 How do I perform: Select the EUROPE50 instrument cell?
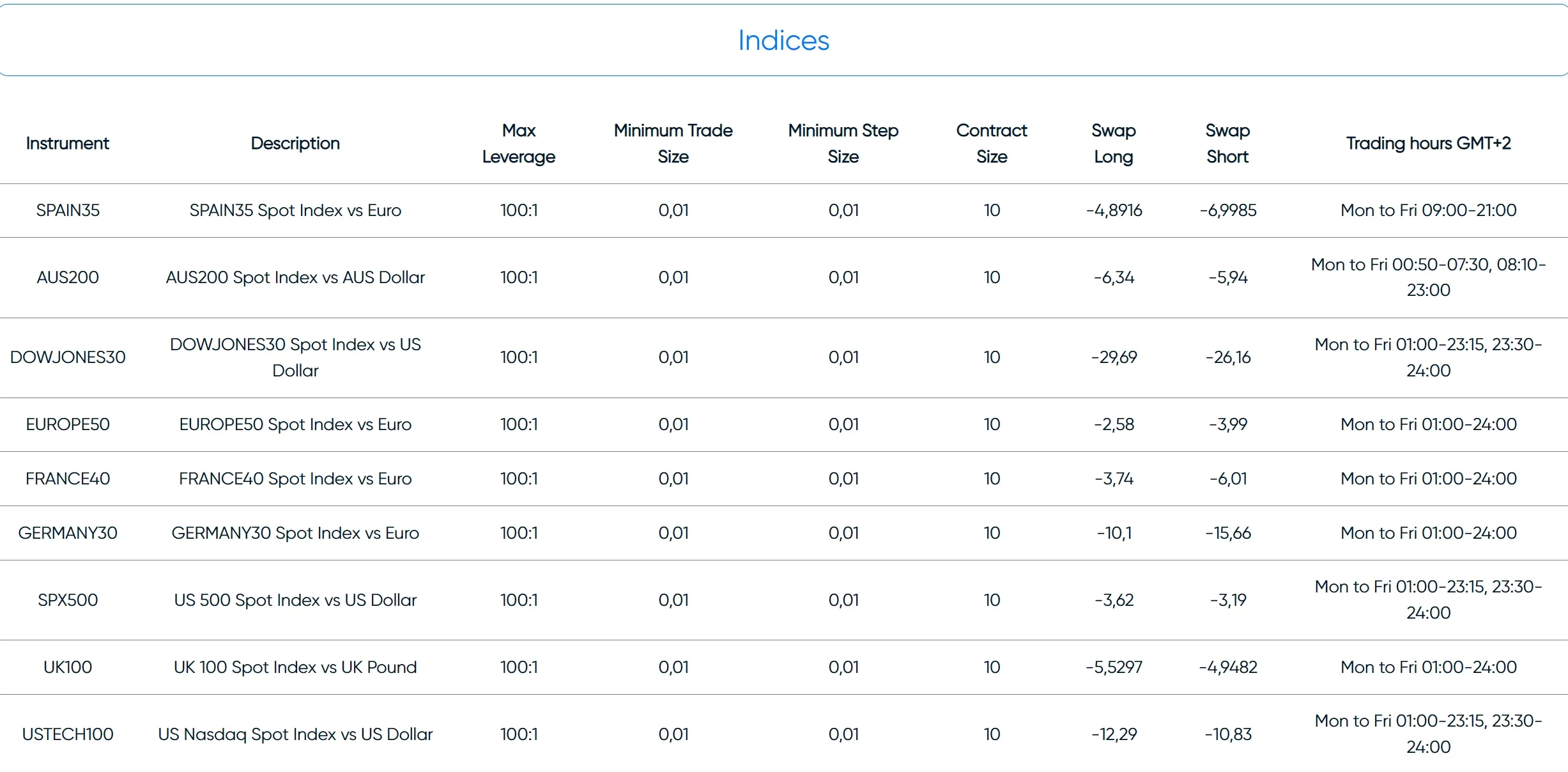tap(68, 424)
